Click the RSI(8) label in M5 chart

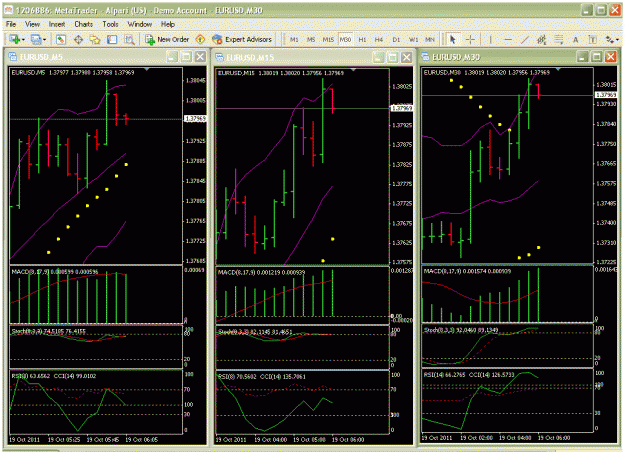coord(20,376)
